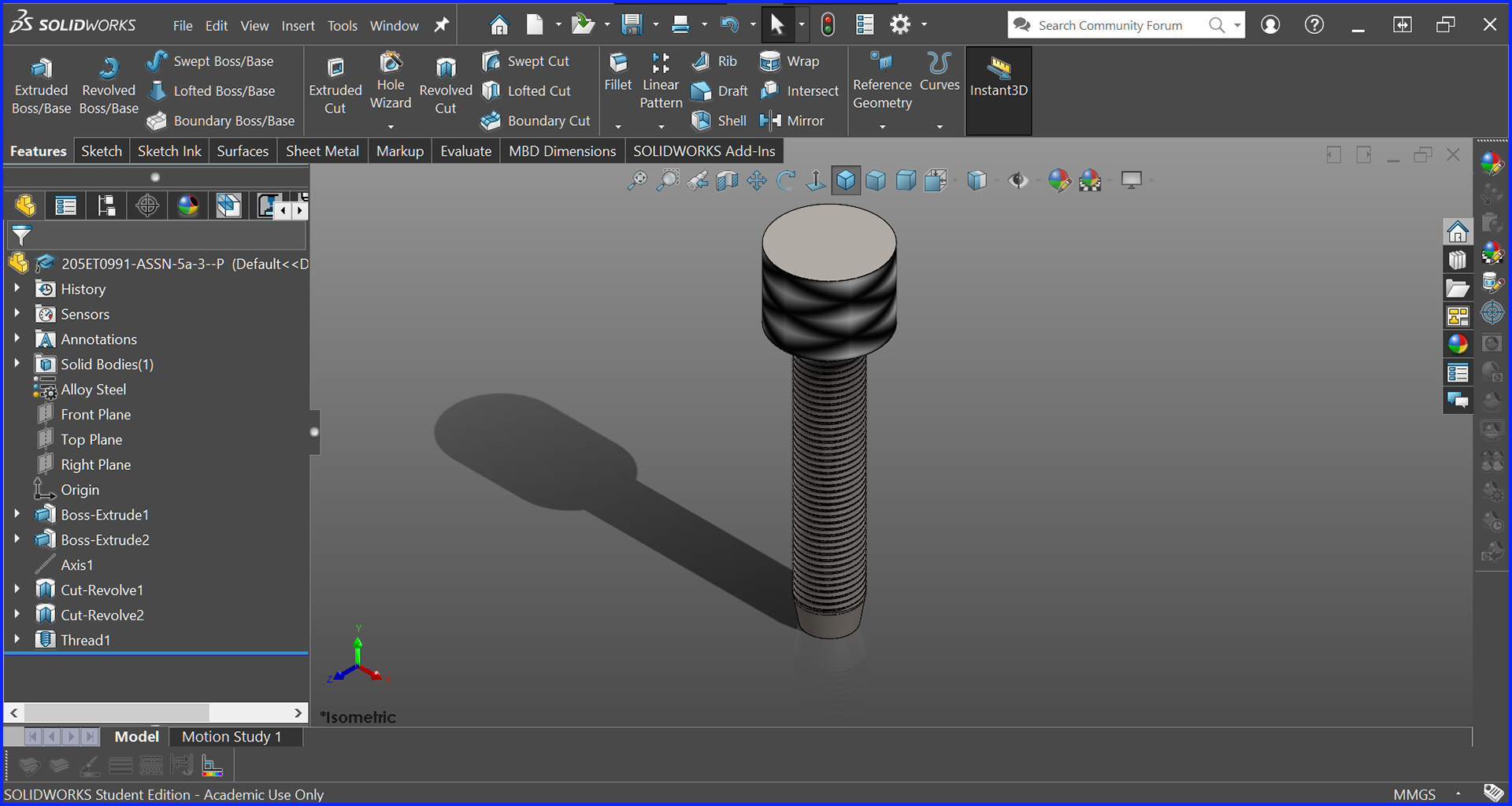
Task: Expand the Boss-Extrude1 feature
Action: [x=17, y=515]
